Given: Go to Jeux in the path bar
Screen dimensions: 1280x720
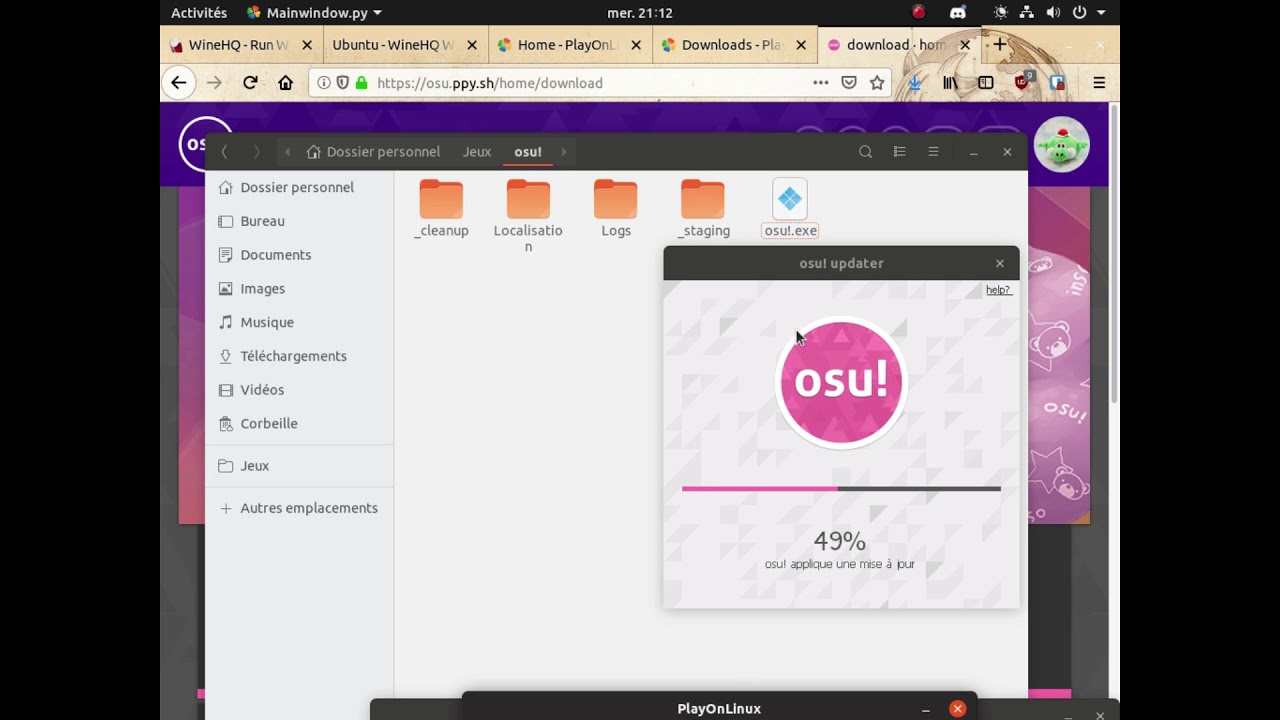Looking at the screenshot, I should click(477, 152).
